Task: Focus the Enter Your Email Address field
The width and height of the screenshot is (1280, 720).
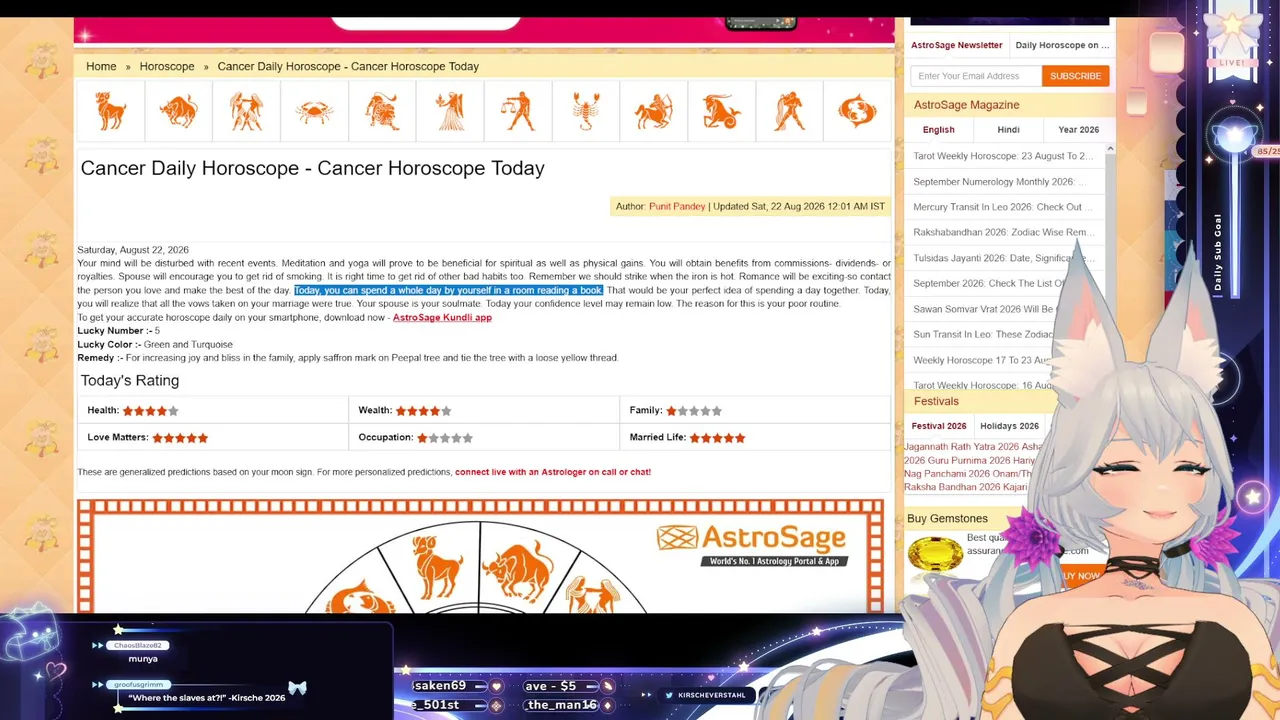Action: click(x=976, y=76)
